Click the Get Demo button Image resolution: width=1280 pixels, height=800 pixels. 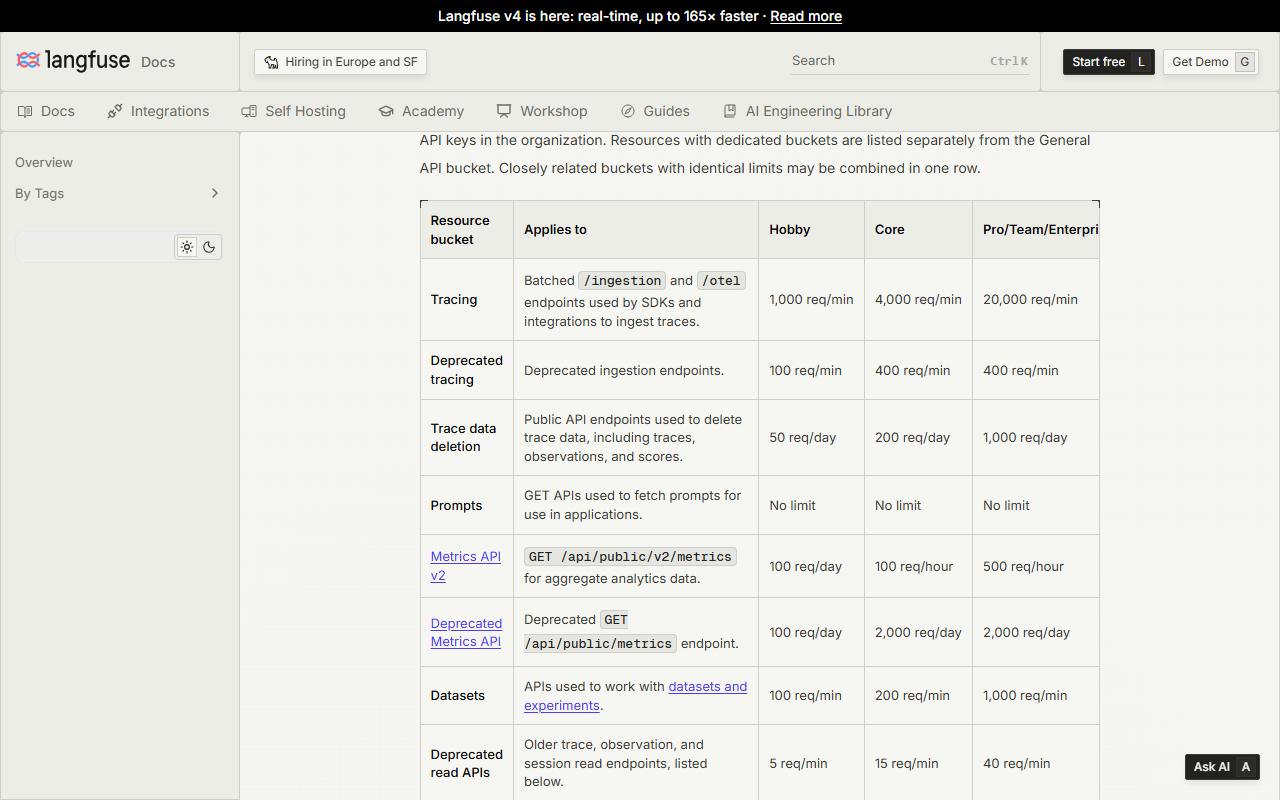[x=1211, y=62]
